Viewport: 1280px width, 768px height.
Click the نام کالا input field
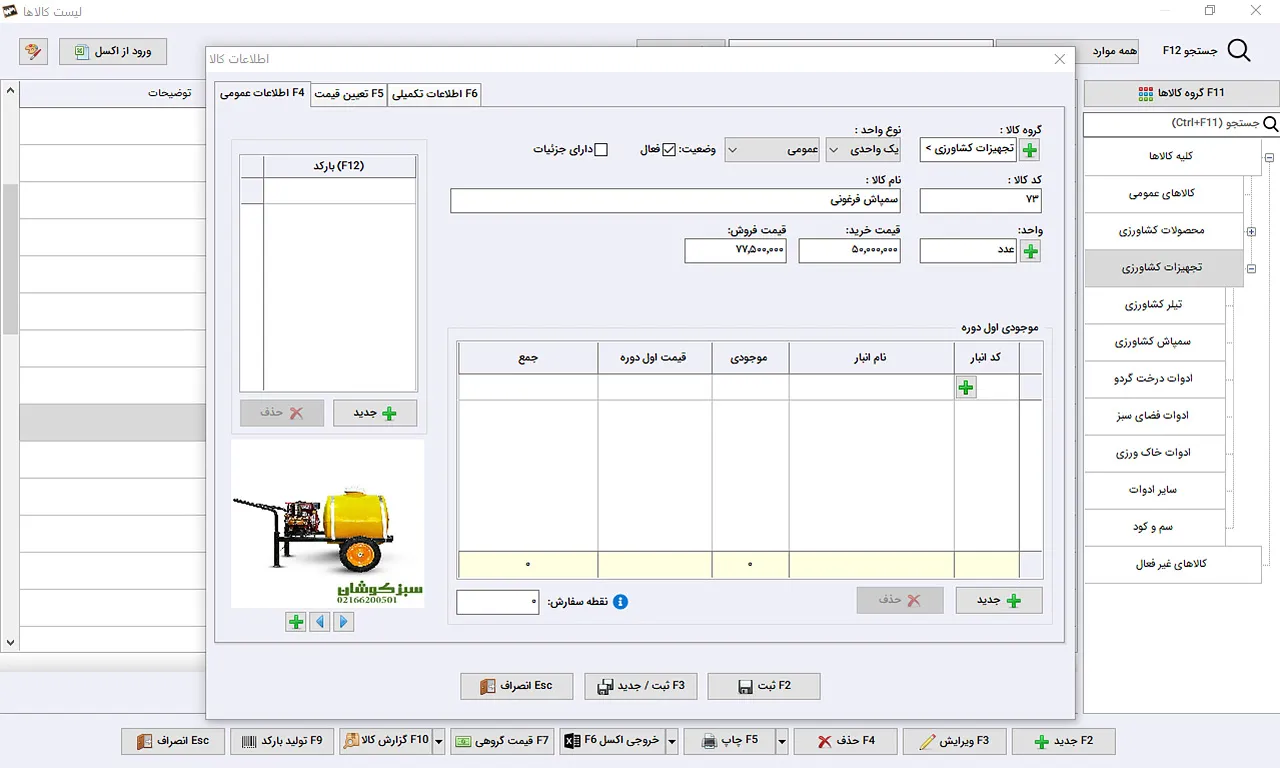click(x=677, y=200)
